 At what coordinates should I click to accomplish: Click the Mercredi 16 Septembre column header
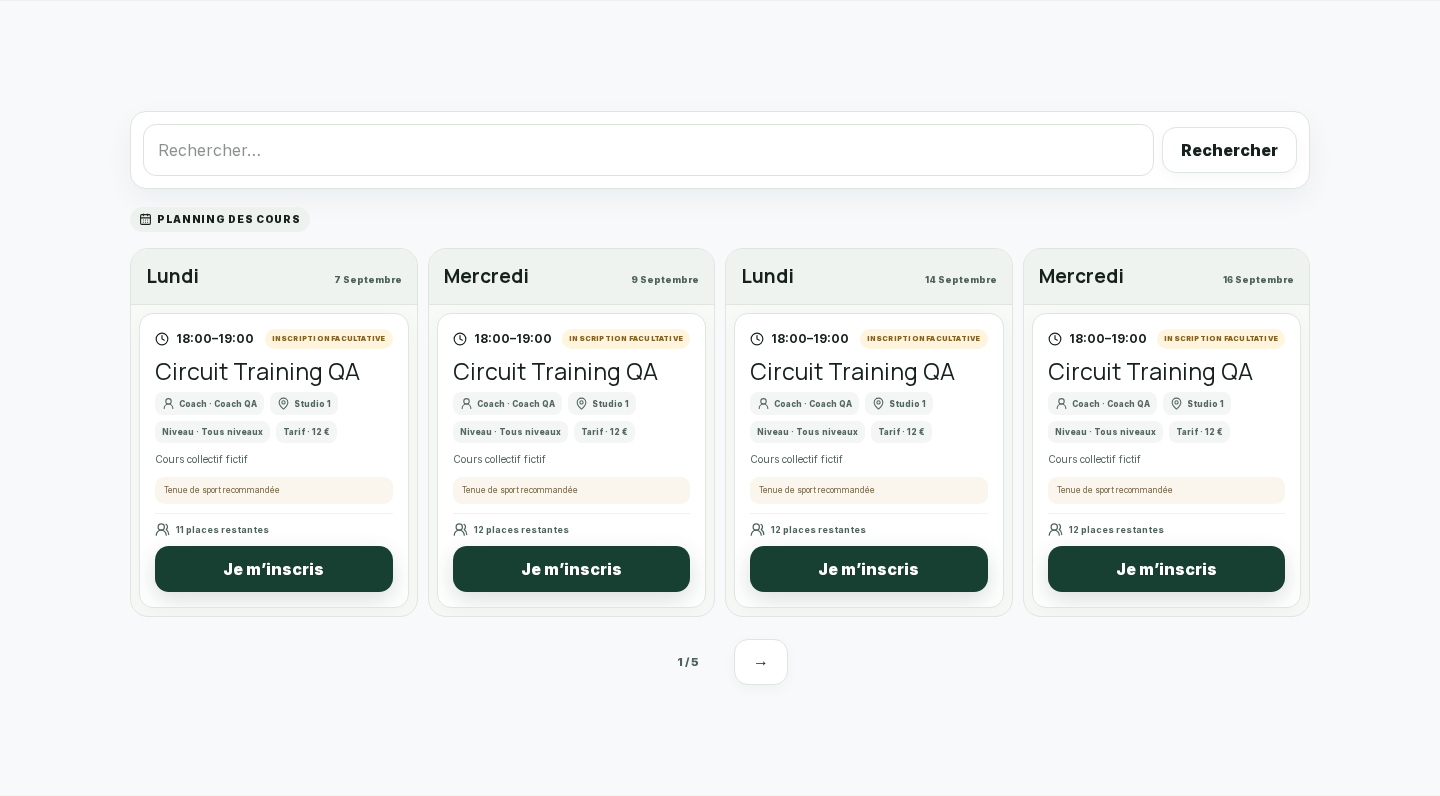[1166, 277]
